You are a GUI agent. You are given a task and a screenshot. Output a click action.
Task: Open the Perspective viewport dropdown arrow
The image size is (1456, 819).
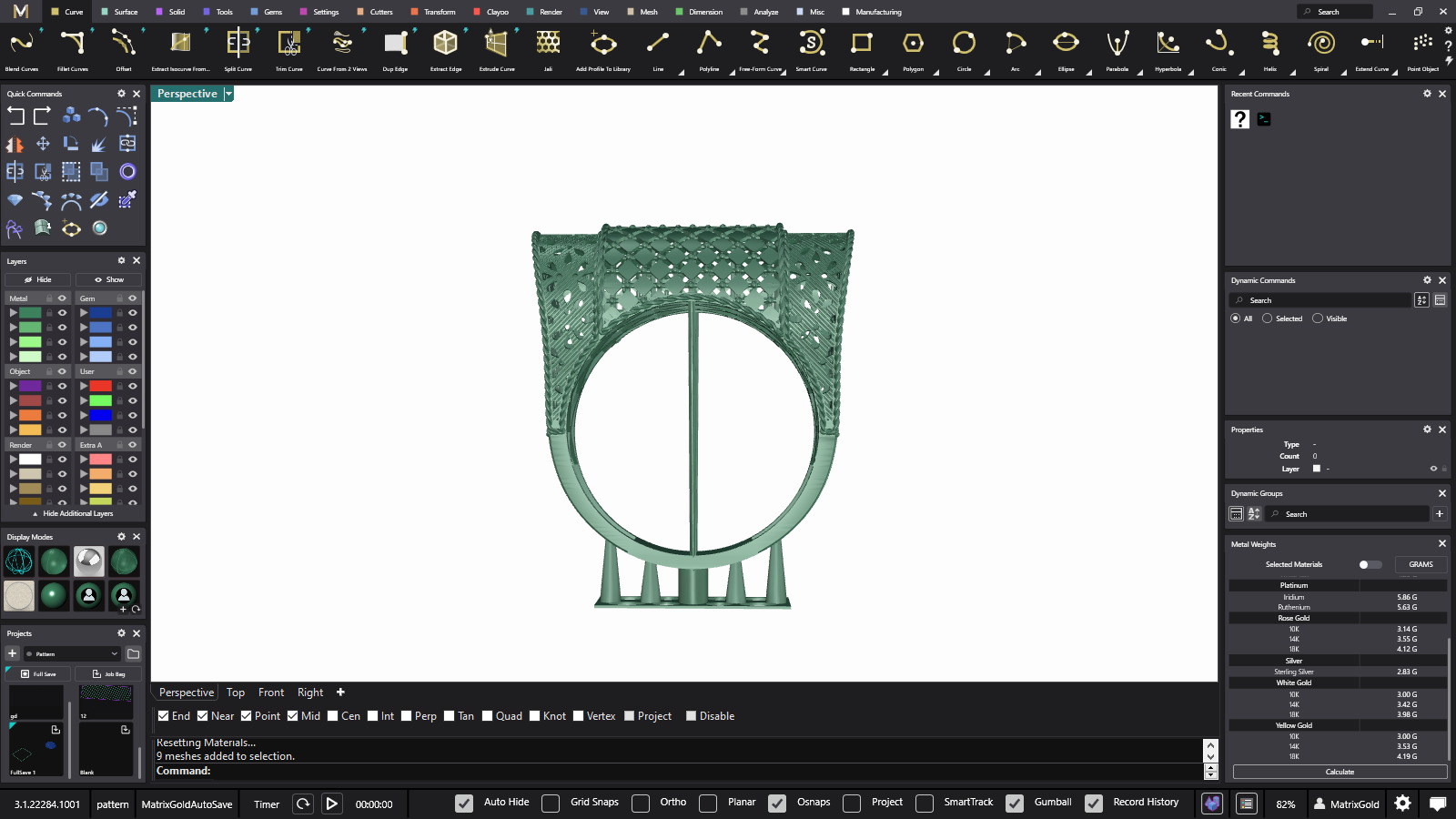[228, 94]
